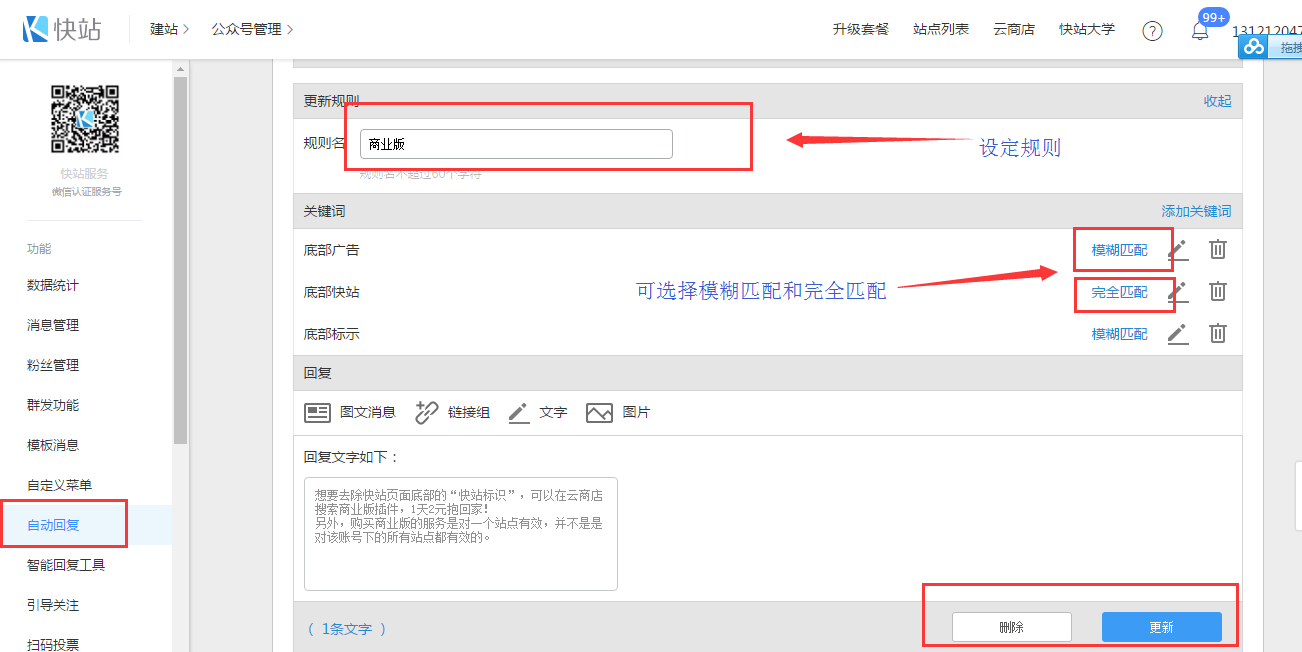The height and width of the screenshot is (652, 1302).
Task: Open the notification bell icon
Action: [x=1200, y=31]
